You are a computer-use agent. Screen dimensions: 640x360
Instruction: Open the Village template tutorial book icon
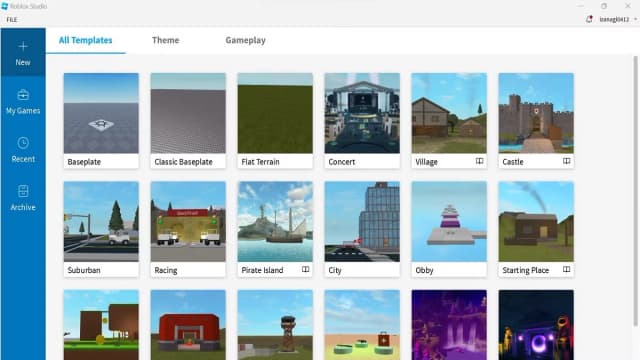click(480, 161)
